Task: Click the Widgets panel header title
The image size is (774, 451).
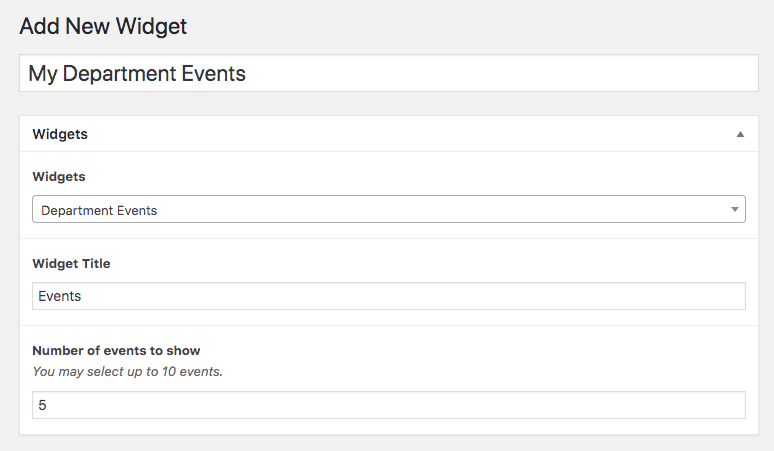Action: (x=60, y=134)
